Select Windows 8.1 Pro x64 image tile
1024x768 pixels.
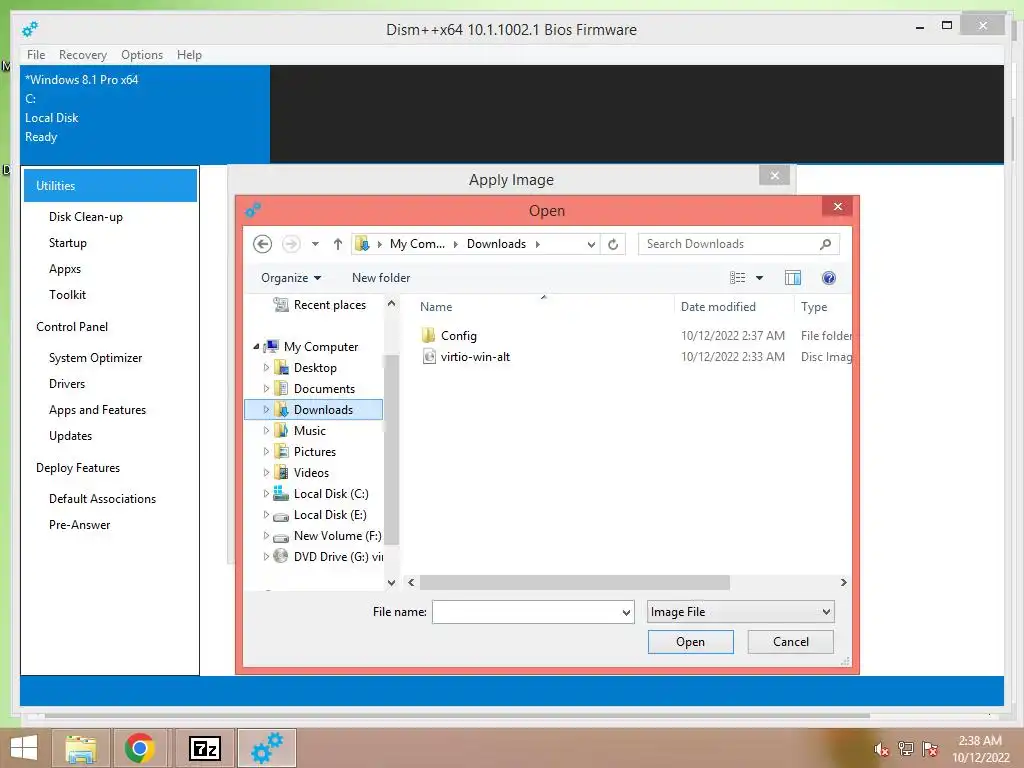tap(145, 114)
